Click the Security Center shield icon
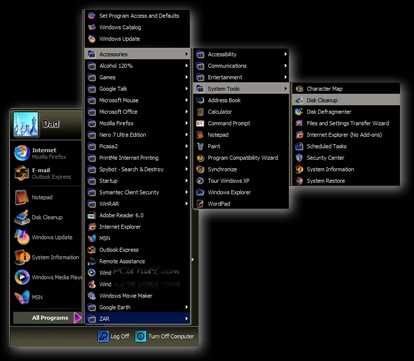Image resolution: width=414 pixels, height=361 pixels. click(x=299, y=158)
